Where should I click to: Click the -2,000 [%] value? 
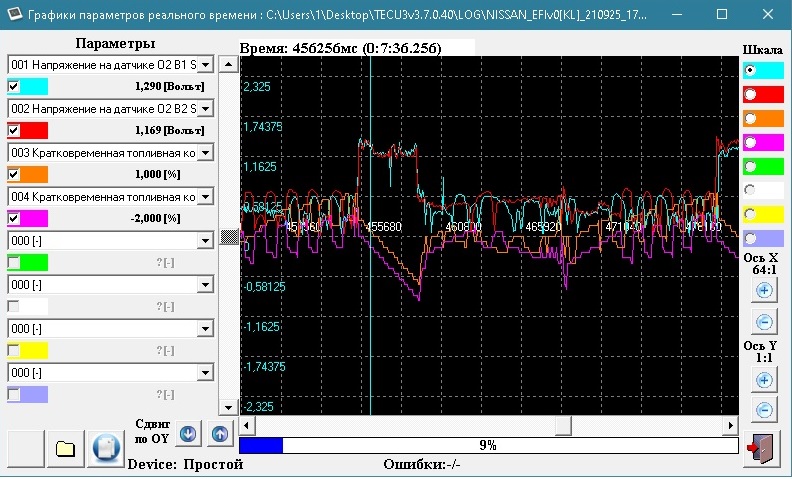[156, 218]
